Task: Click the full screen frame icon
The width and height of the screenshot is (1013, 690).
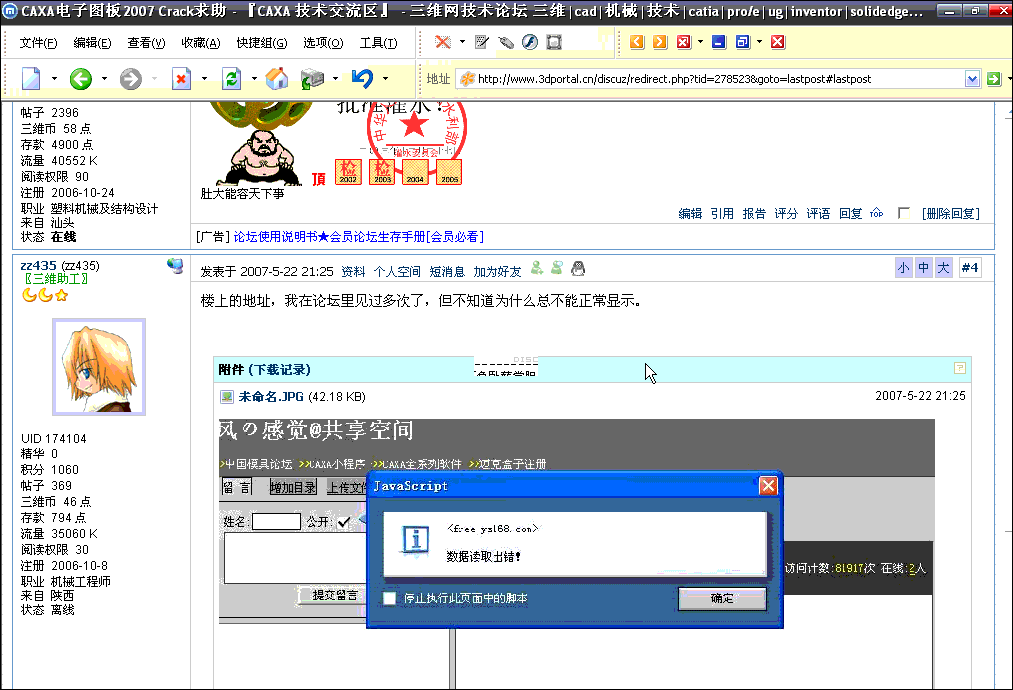Action: (x=554, y=42)
